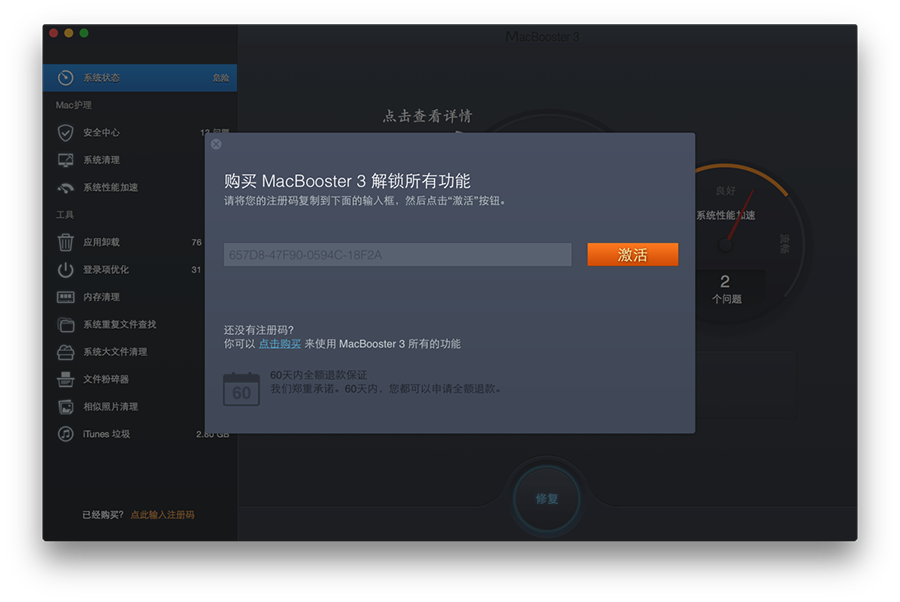
Task: Click the "2 个问题" gauge readout
Action: pos(726,289)
